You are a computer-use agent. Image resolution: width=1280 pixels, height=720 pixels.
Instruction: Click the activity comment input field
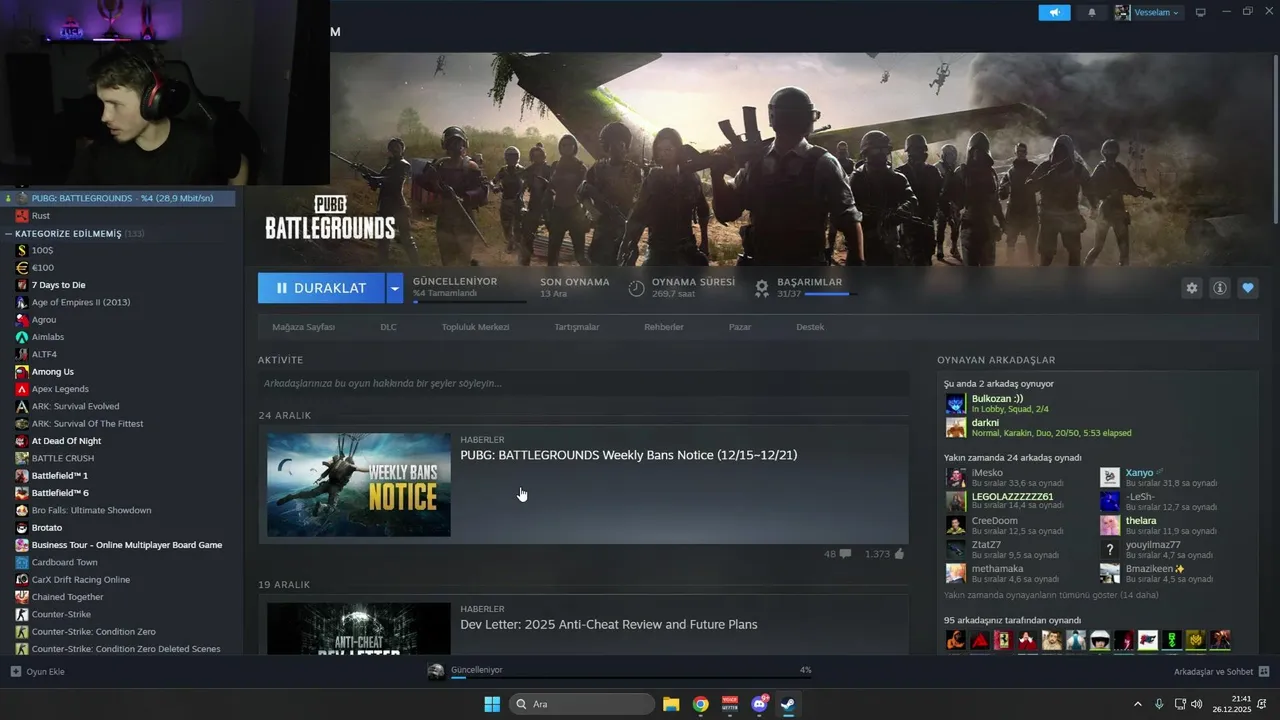click(583, 383)
